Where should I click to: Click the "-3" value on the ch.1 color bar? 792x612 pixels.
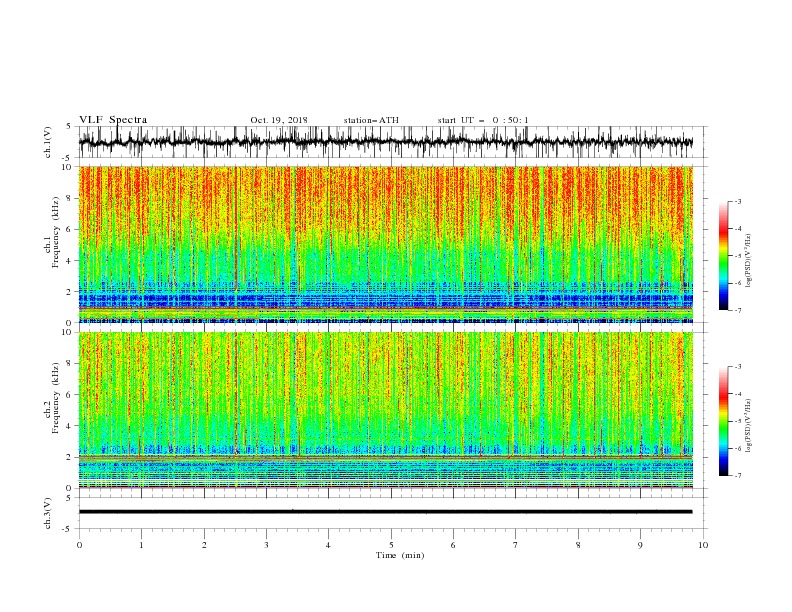coord(737,201)
